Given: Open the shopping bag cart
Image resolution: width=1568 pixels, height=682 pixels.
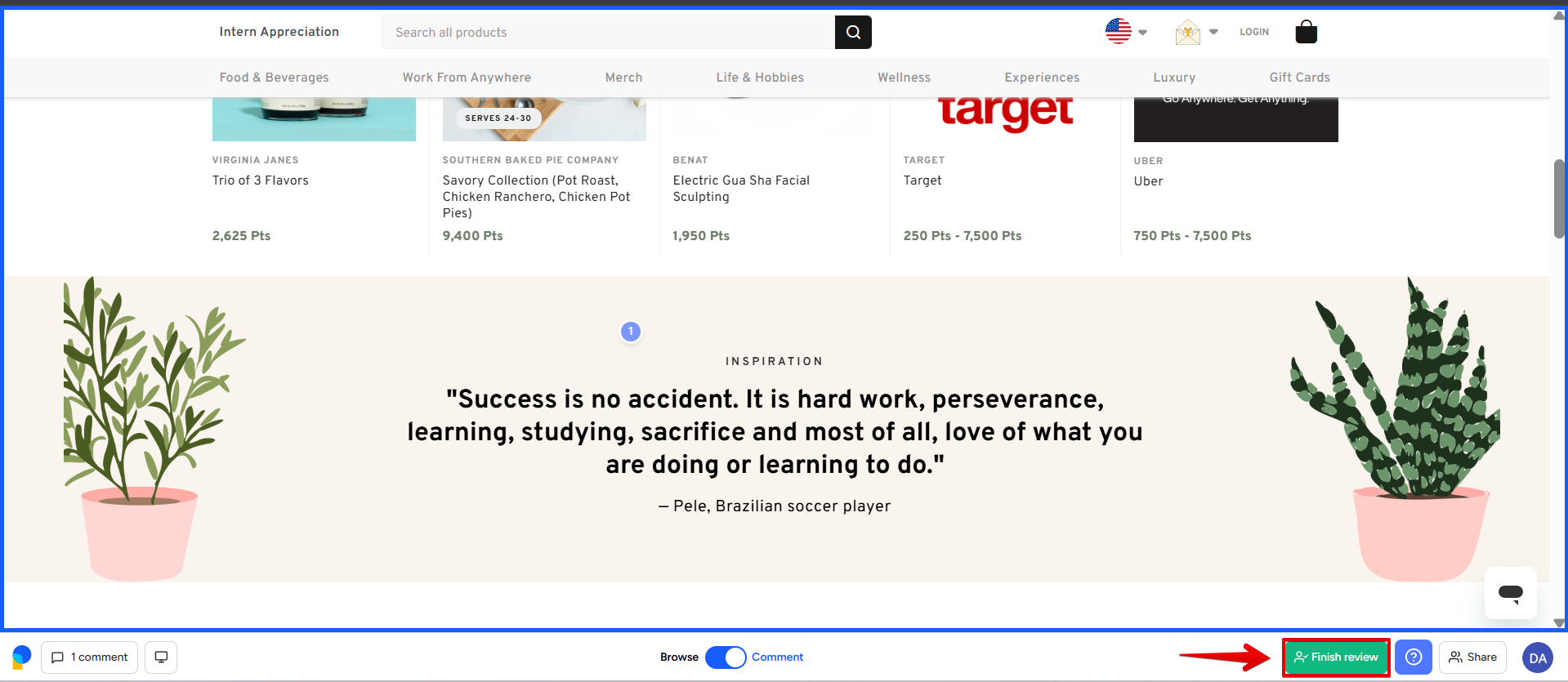Looking at the screenshot, I should coord(1306,32).
